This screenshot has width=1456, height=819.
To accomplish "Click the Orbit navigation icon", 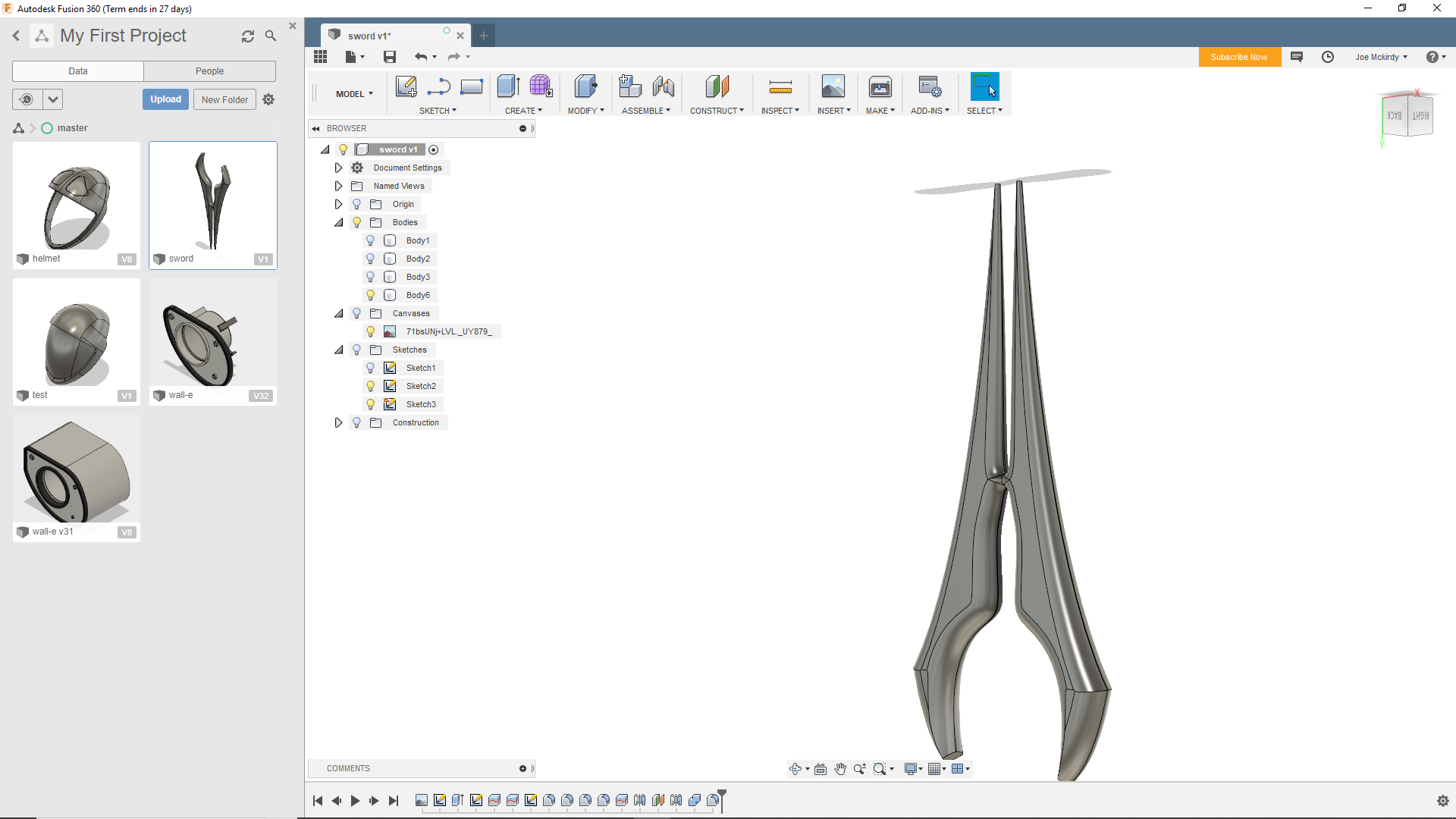I will coord(795,769).
